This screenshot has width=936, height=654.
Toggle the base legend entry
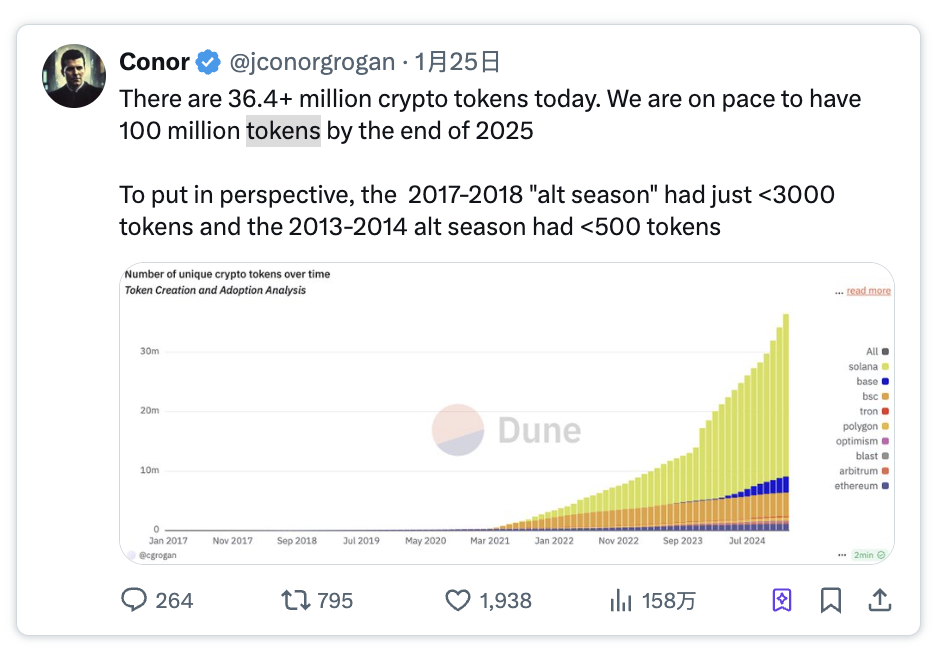[x=872, y=381]
